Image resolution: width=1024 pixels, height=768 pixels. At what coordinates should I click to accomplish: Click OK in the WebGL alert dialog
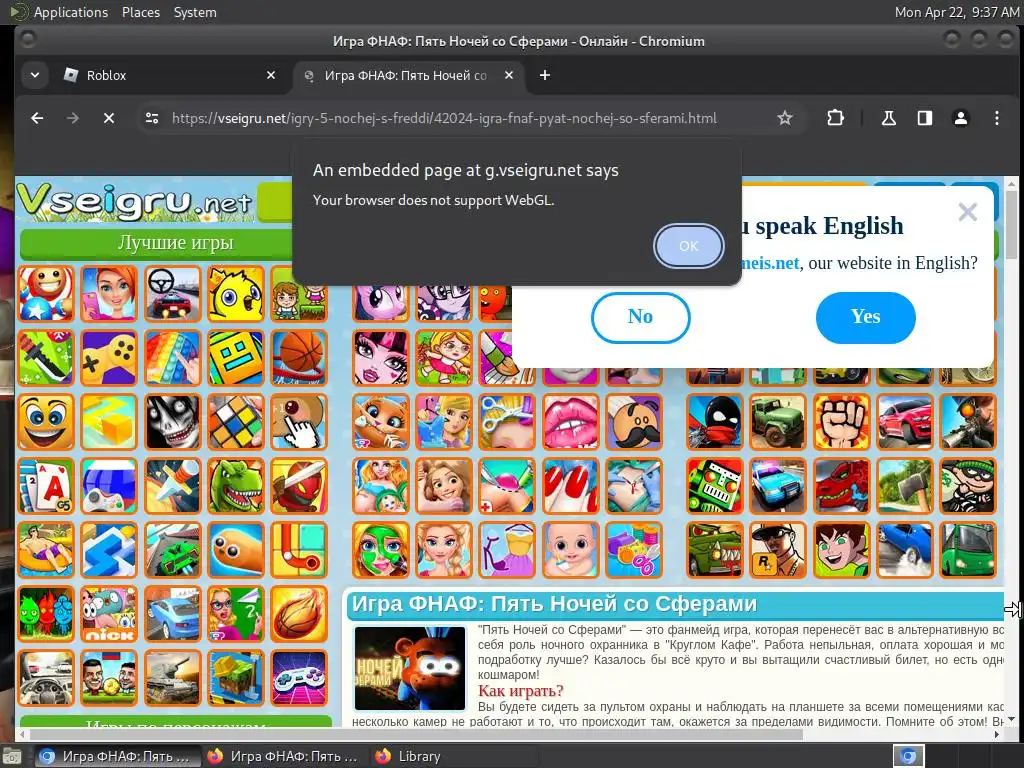pos(688,246)
